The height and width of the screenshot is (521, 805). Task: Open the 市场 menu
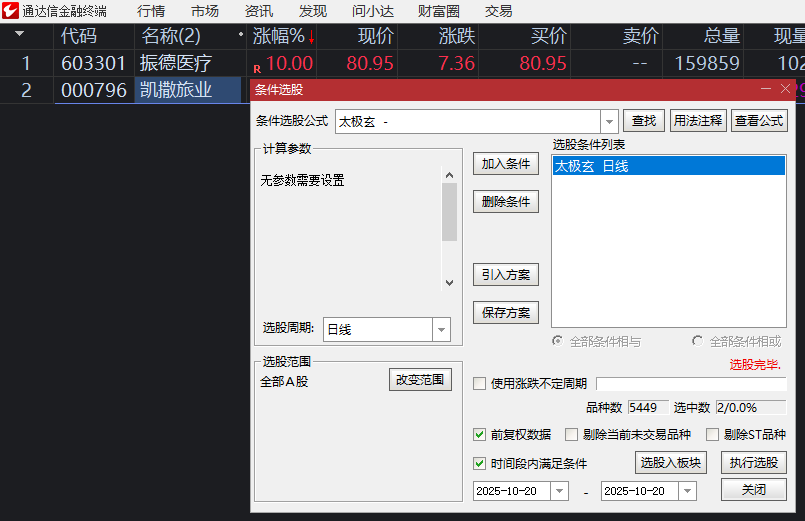click(205, 11)
